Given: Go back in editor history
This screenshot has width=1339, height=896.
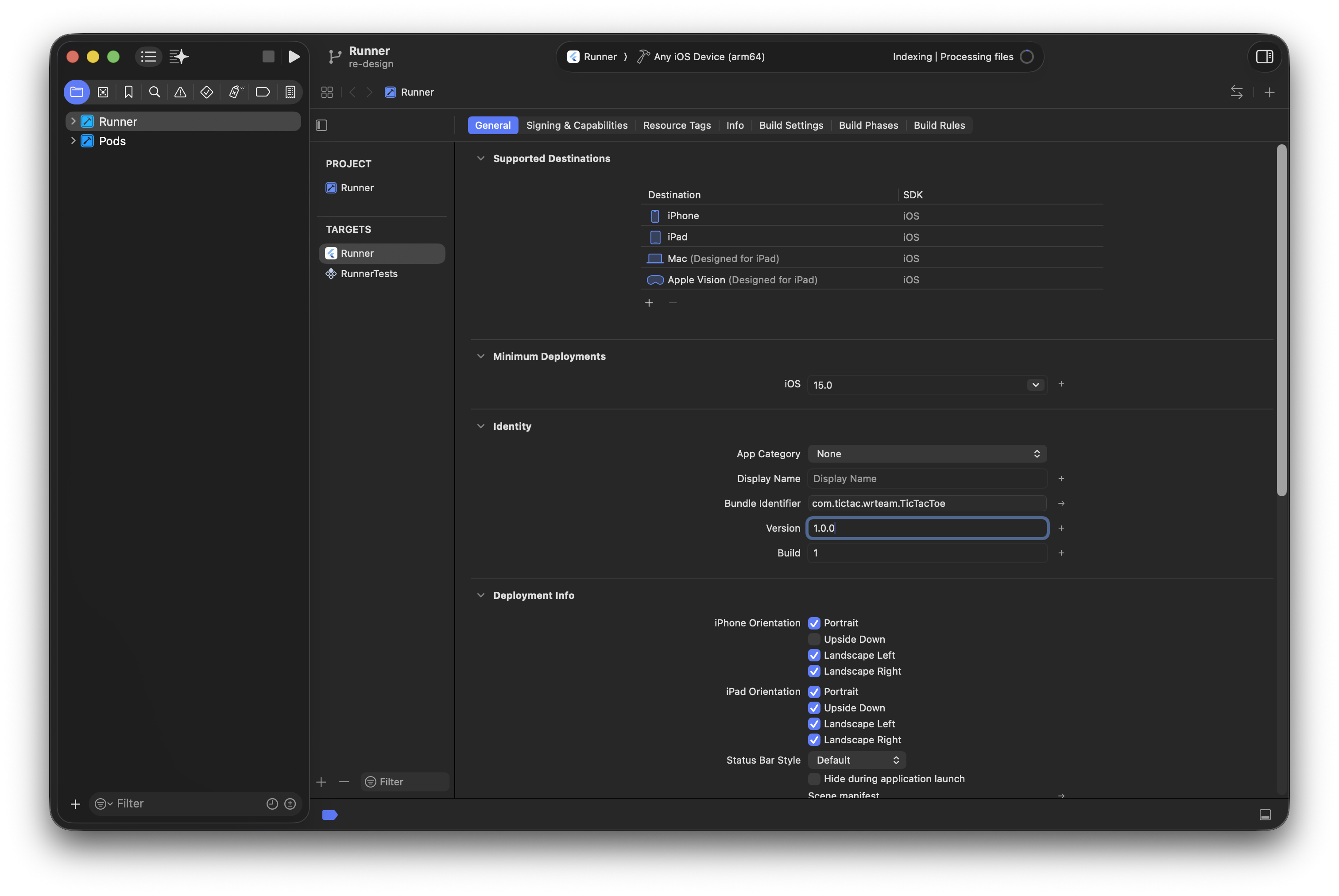Looking at the screenshot, I should point(352,92).
